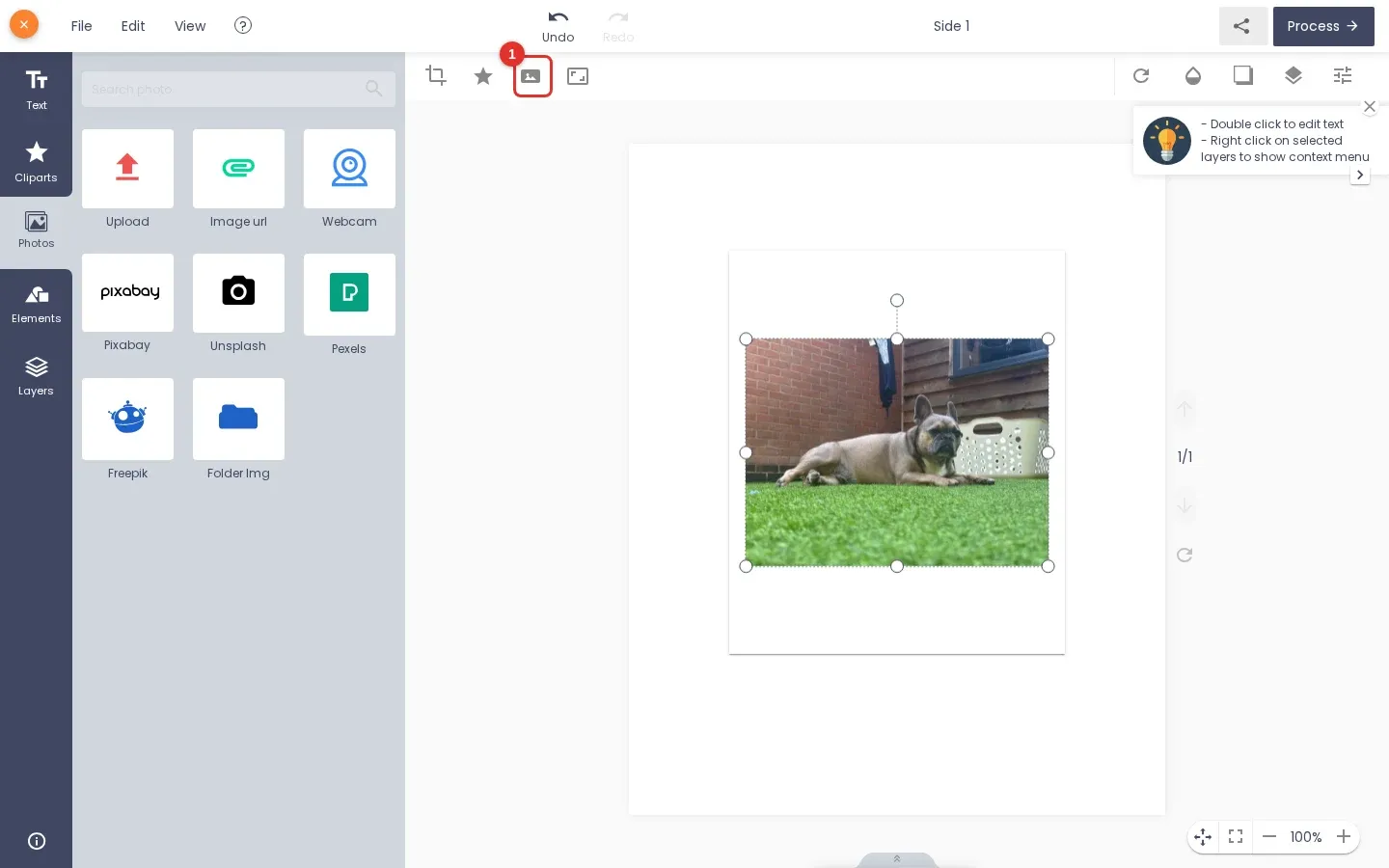Screen dimensions: 1389x868
Task: Click the layer arrange icon in toolbar
Action: coord(1294,75)
